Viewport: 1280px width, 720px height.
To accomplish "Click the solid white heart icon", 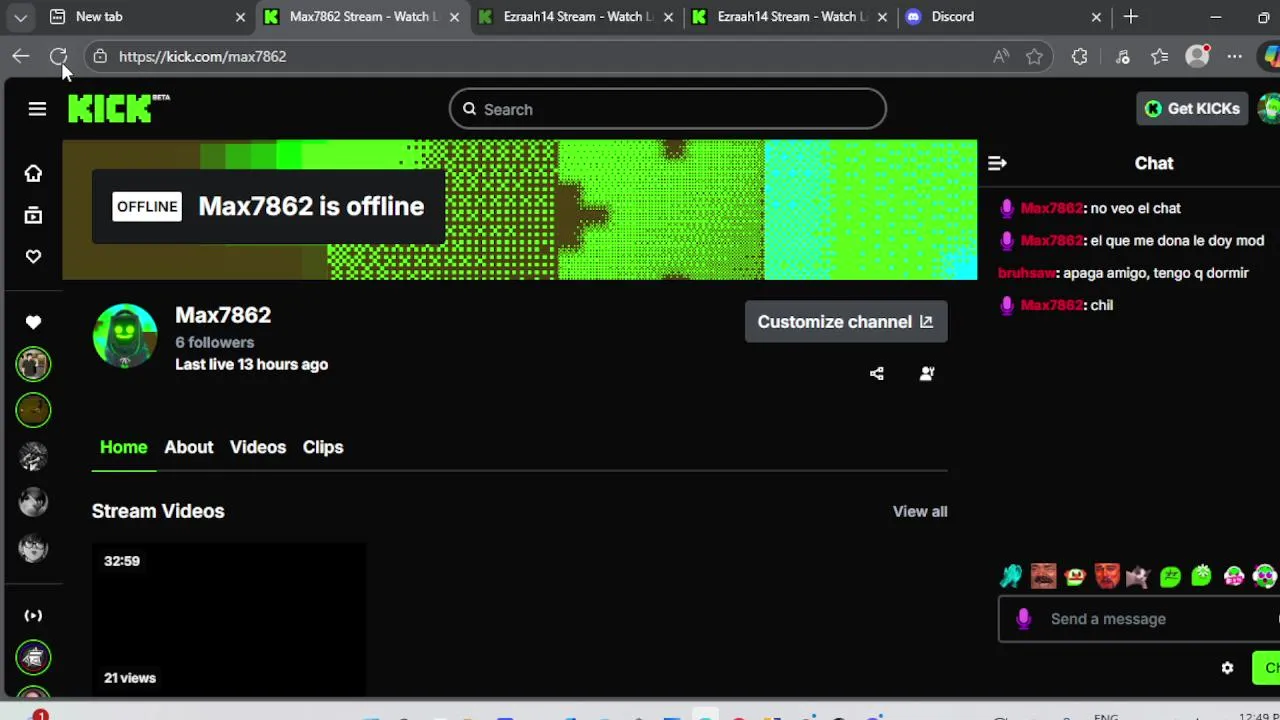I will (33, 322).
